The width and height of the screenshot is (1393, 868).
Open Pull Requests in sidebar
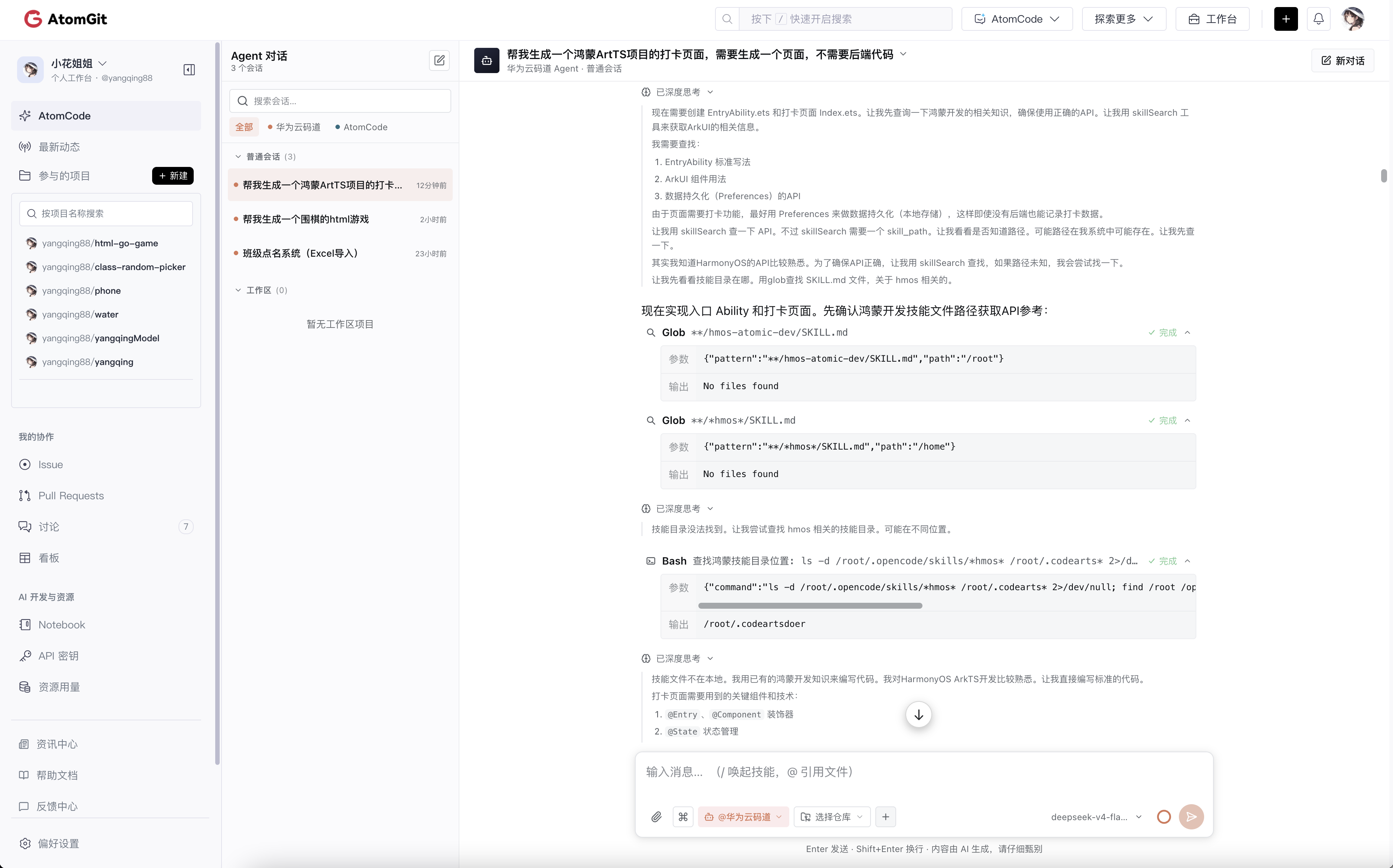point(106,496)
